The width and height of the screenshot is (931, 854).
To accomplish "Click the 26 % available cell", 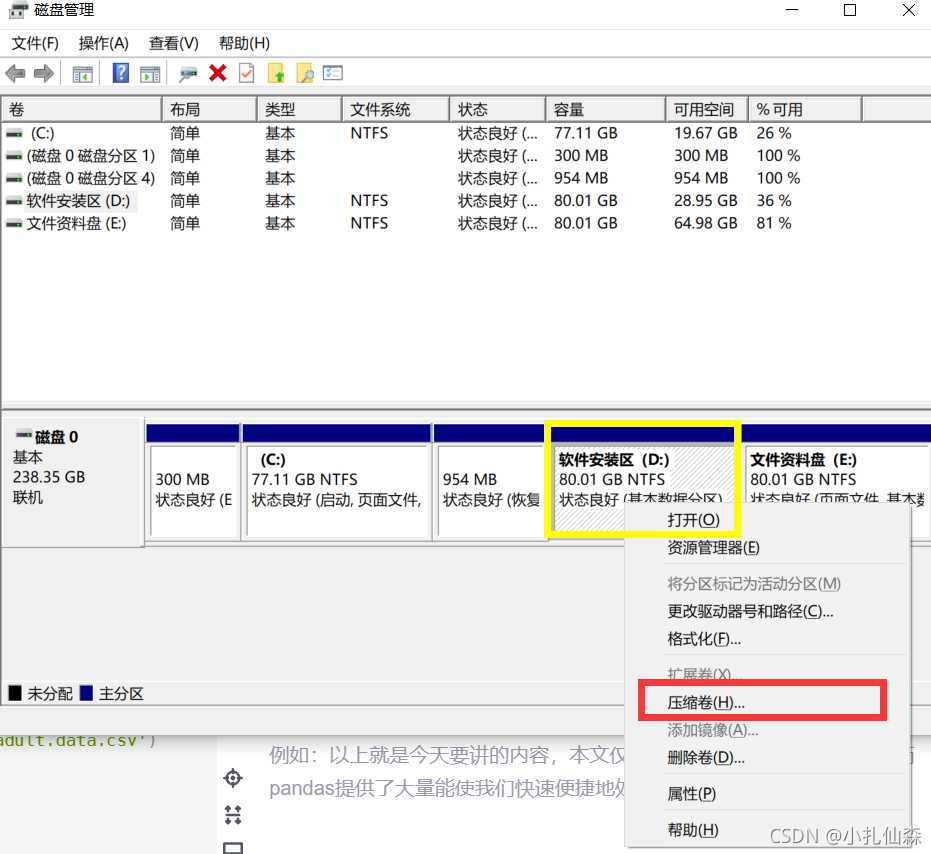I will coord(774,134).
